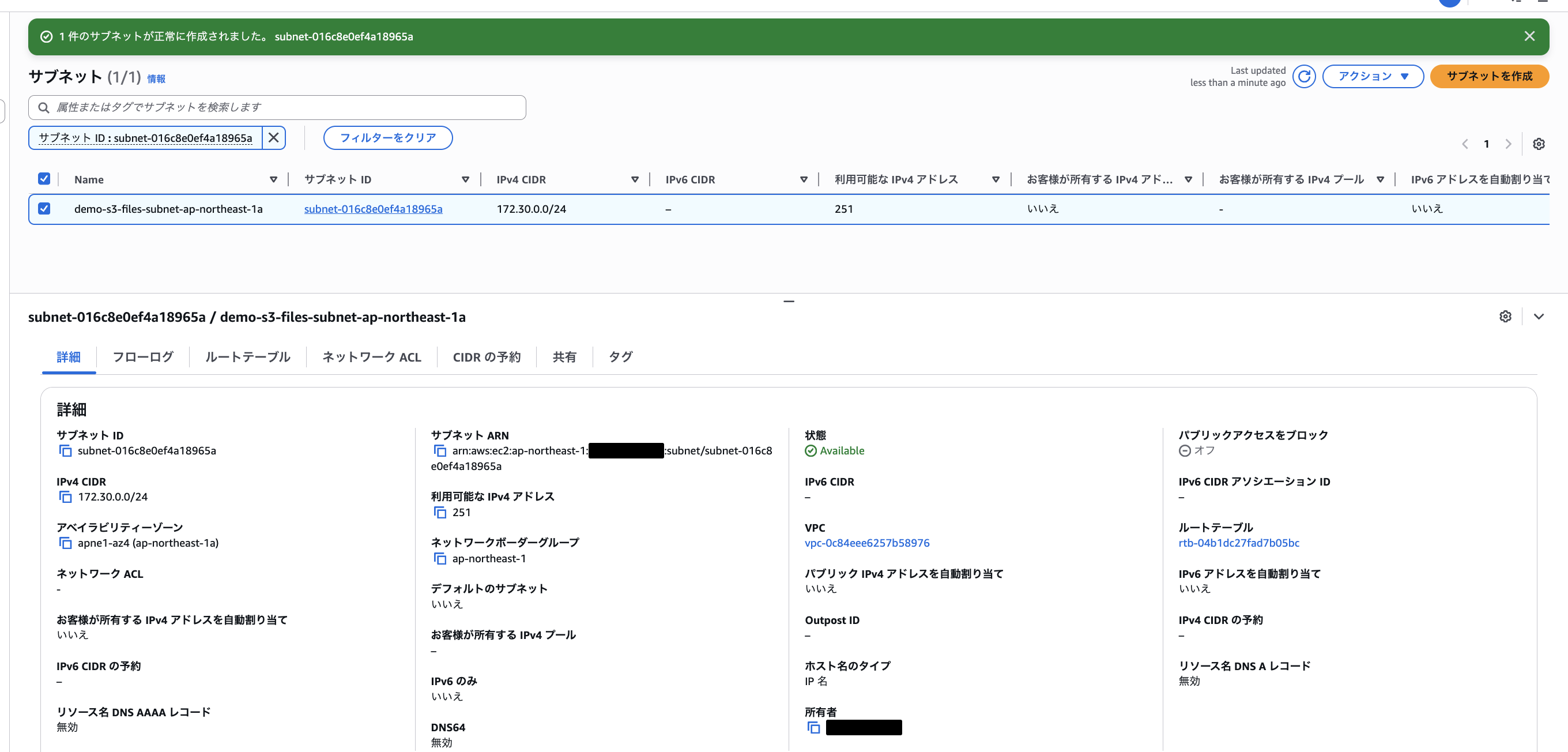The image size is (1568, 752).
Task: Open the detail pane settings gear
Action: click(1504, 316)
